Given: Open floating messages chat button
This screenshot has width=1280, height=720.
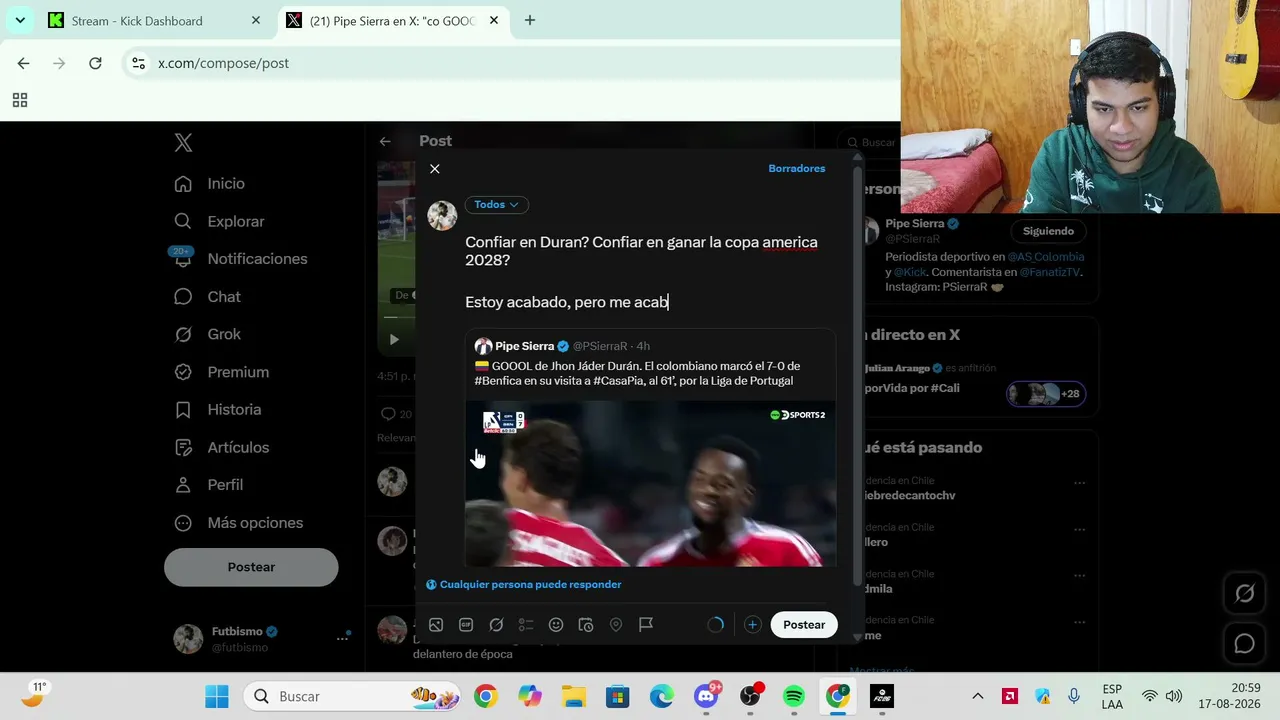Looking at the screenshot, I should point(1244,644).
